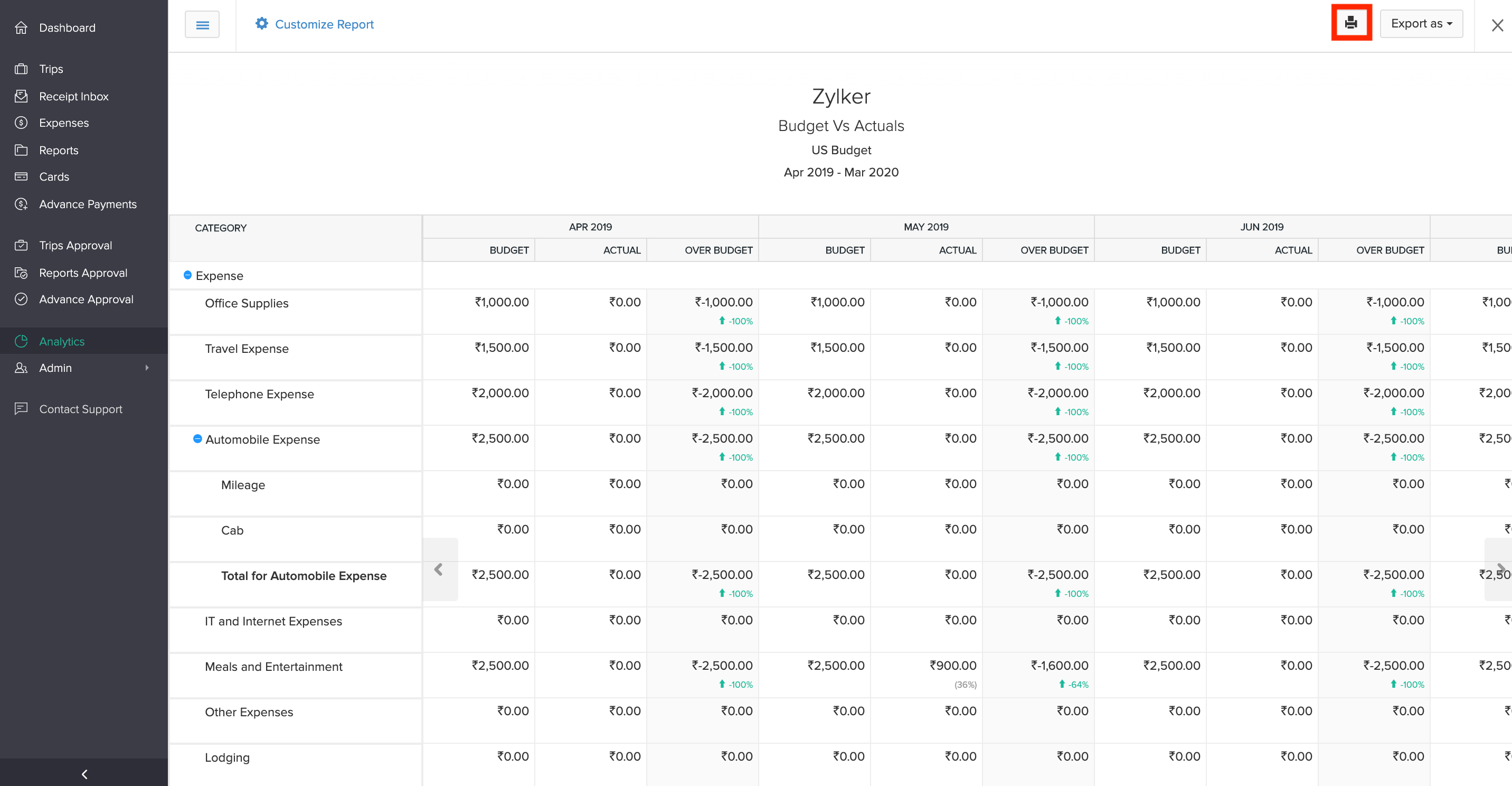Click the Advance Payments sidebar icon
Viewport: 1512px width, 786px height.
pos(21,204)
